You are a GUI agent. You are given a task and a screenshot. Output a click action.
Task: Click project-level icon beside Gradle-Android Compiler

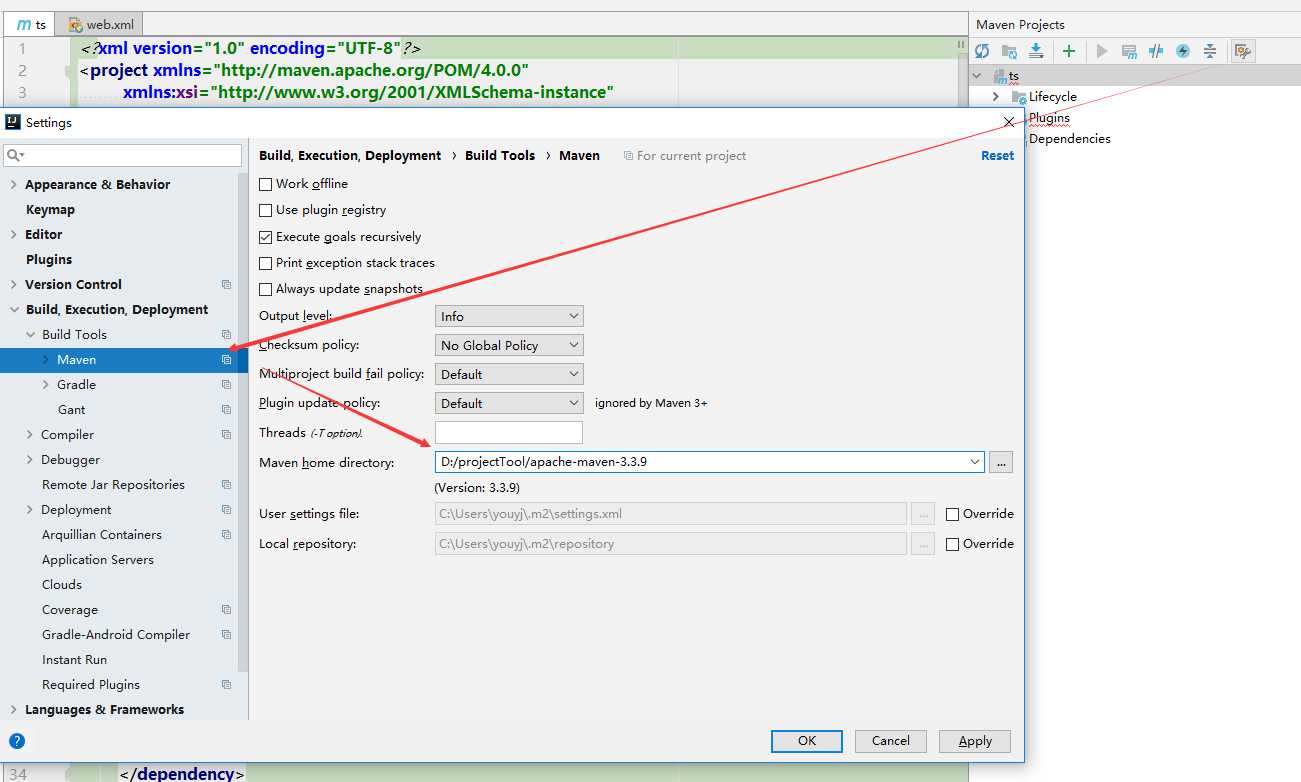[226, 635]
